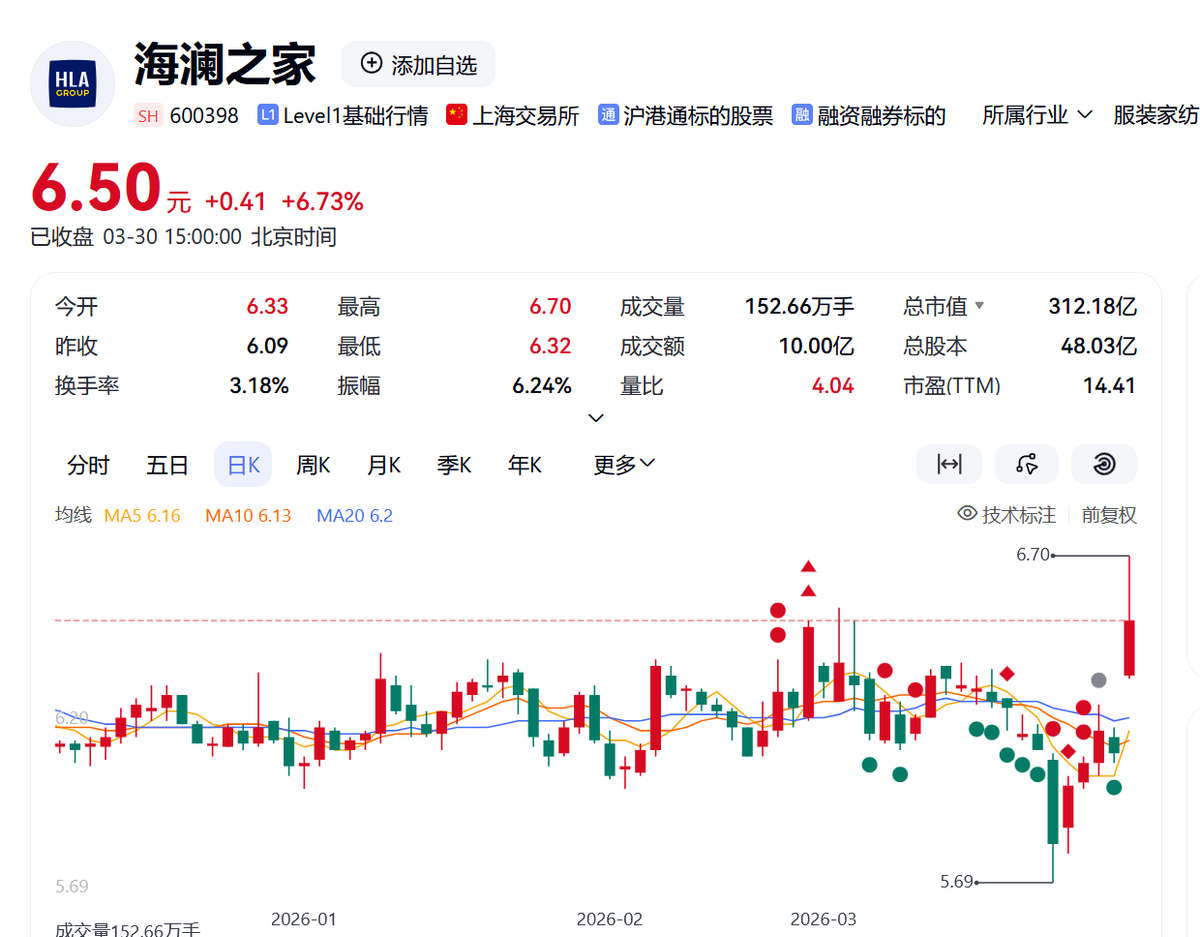Expand more quote details chevron
Viewport: 1200px width, 937px height.
point(596,417)
